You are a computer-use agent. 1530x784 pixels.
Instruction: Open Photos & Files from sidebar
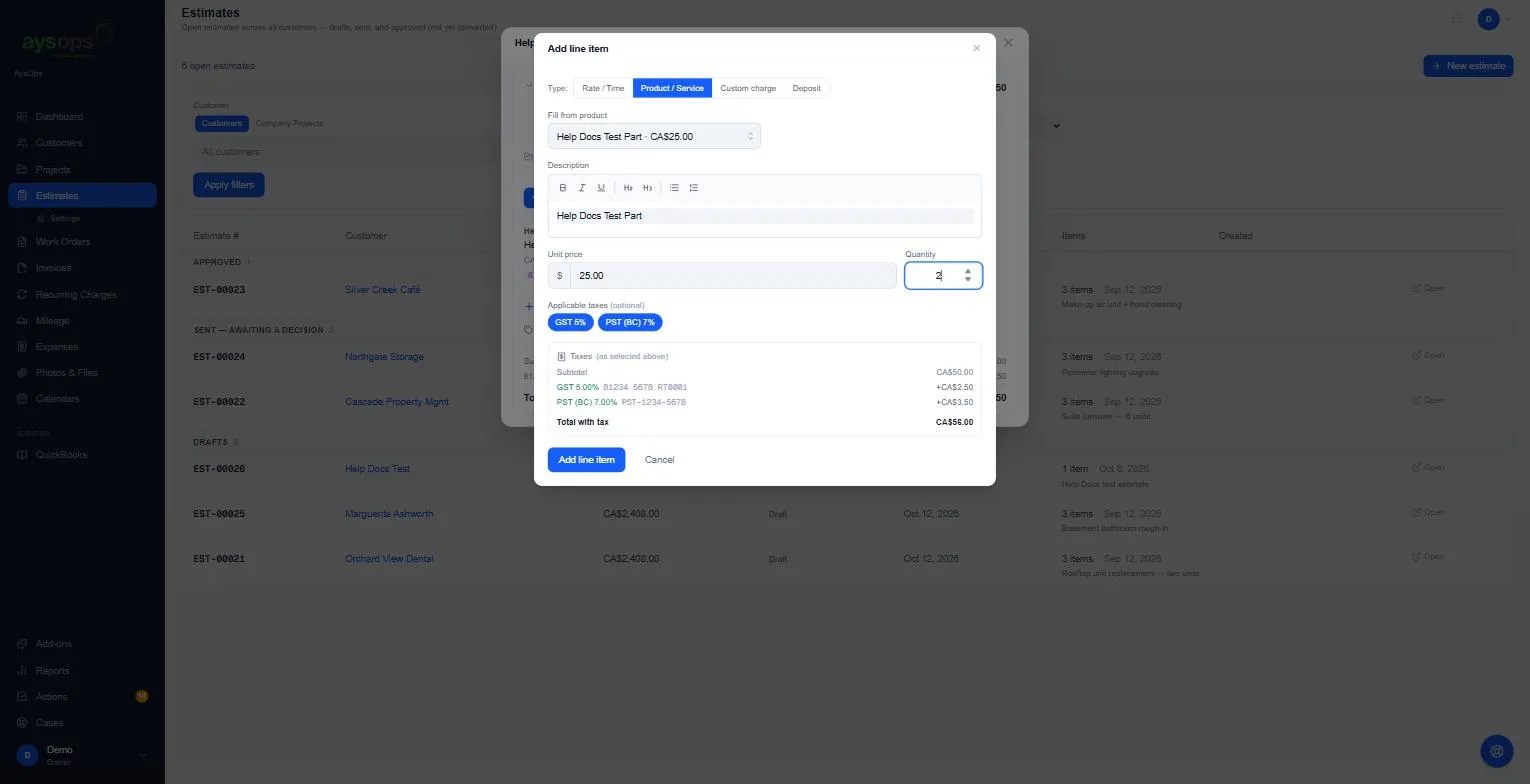pyautogui.click(x=66, y=373)
